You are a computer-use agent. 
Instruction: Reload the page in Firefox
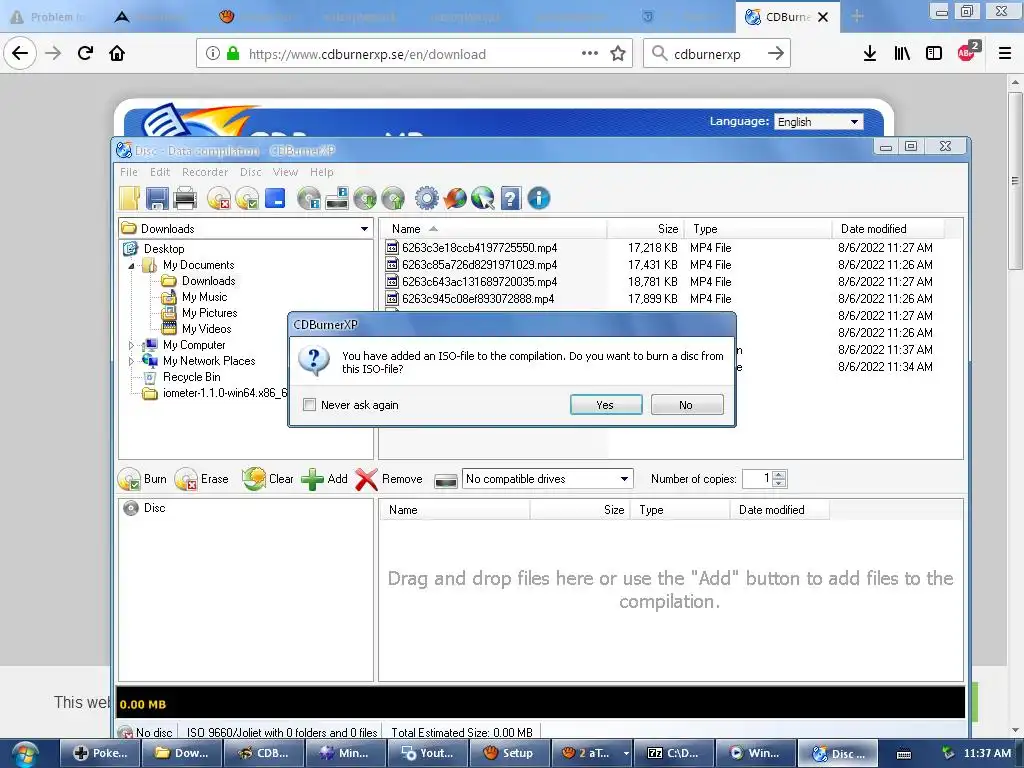[x=85, y=53]
